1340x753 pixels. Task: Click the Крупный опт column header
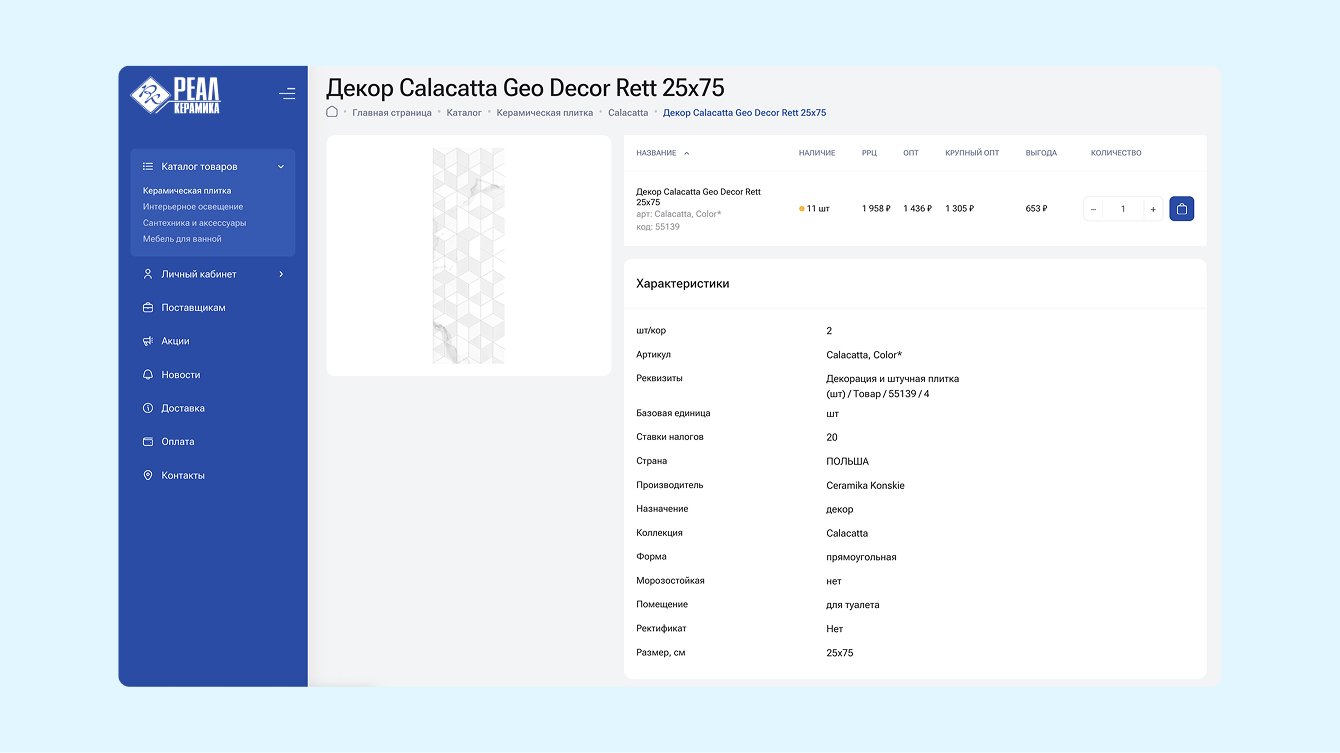coord(972,153)
